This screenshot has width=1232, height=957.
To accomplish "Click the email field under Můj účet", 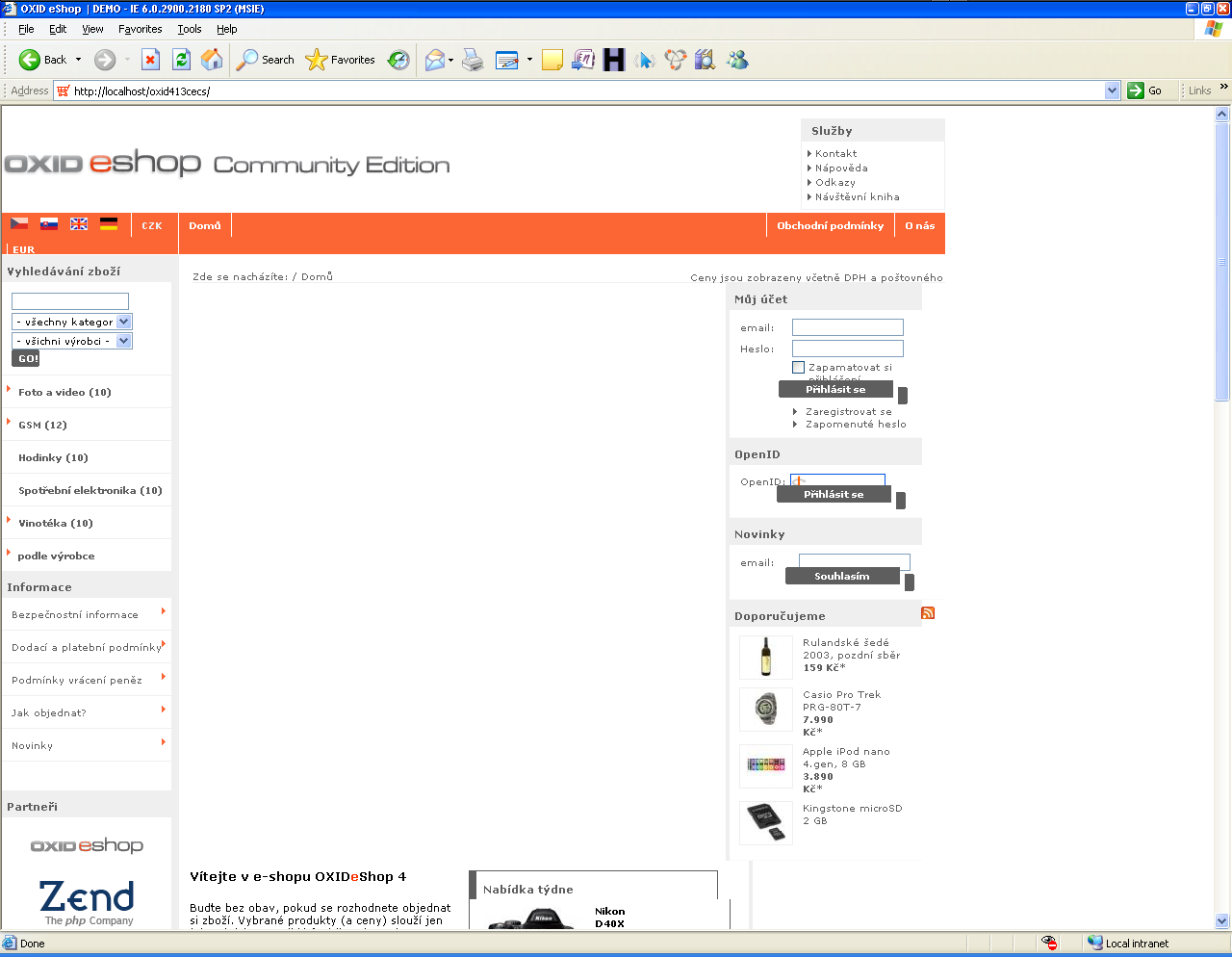I will tap(847, 327).
